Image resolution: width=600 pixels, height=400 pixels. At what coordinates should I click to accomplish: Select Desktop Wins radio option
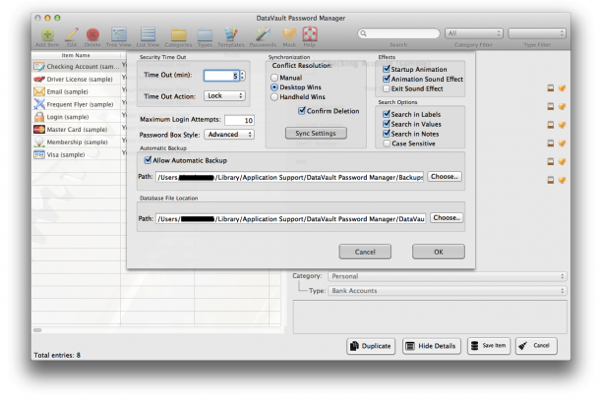(x=274, y=87)
